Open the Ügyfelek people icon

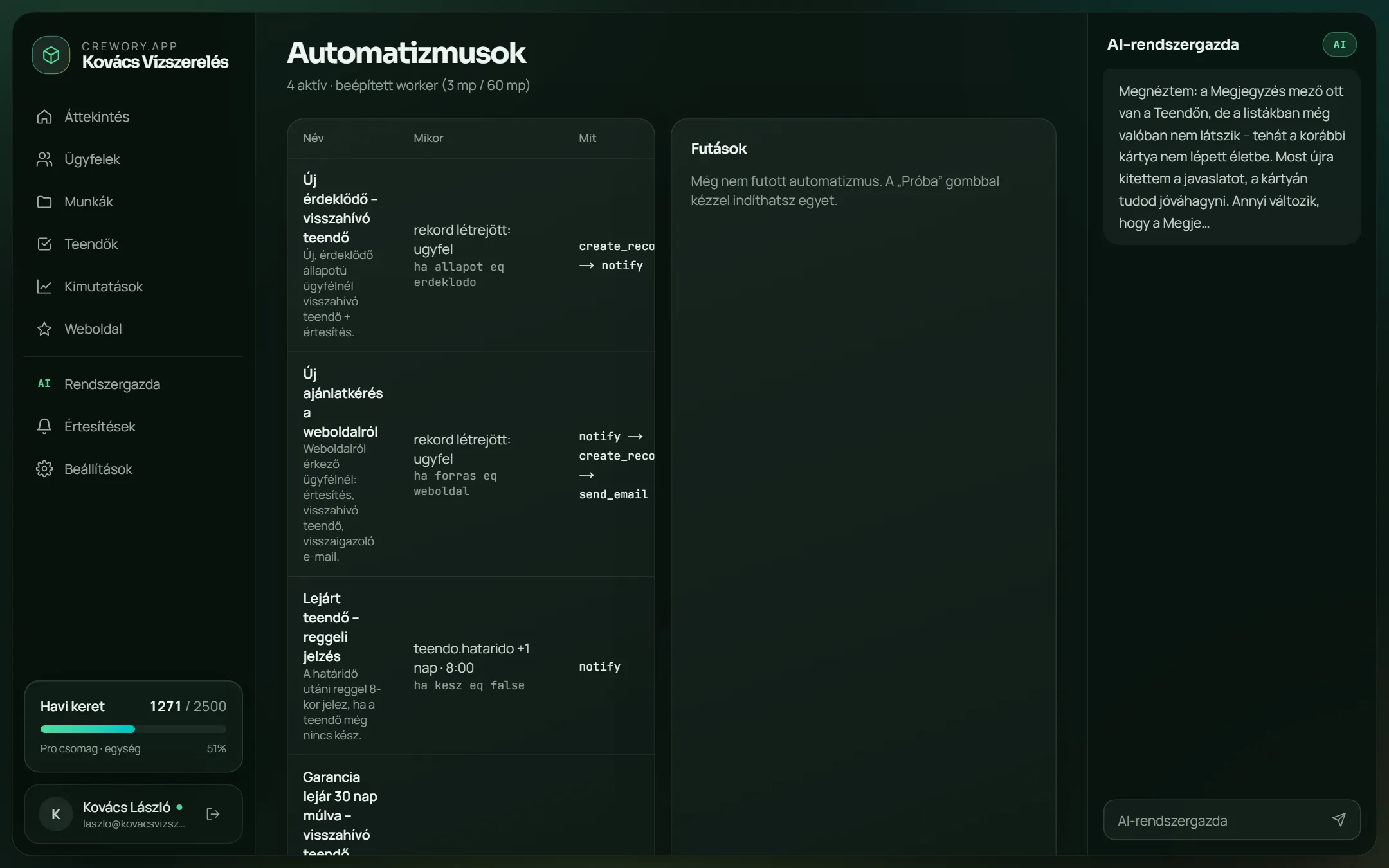44,159
